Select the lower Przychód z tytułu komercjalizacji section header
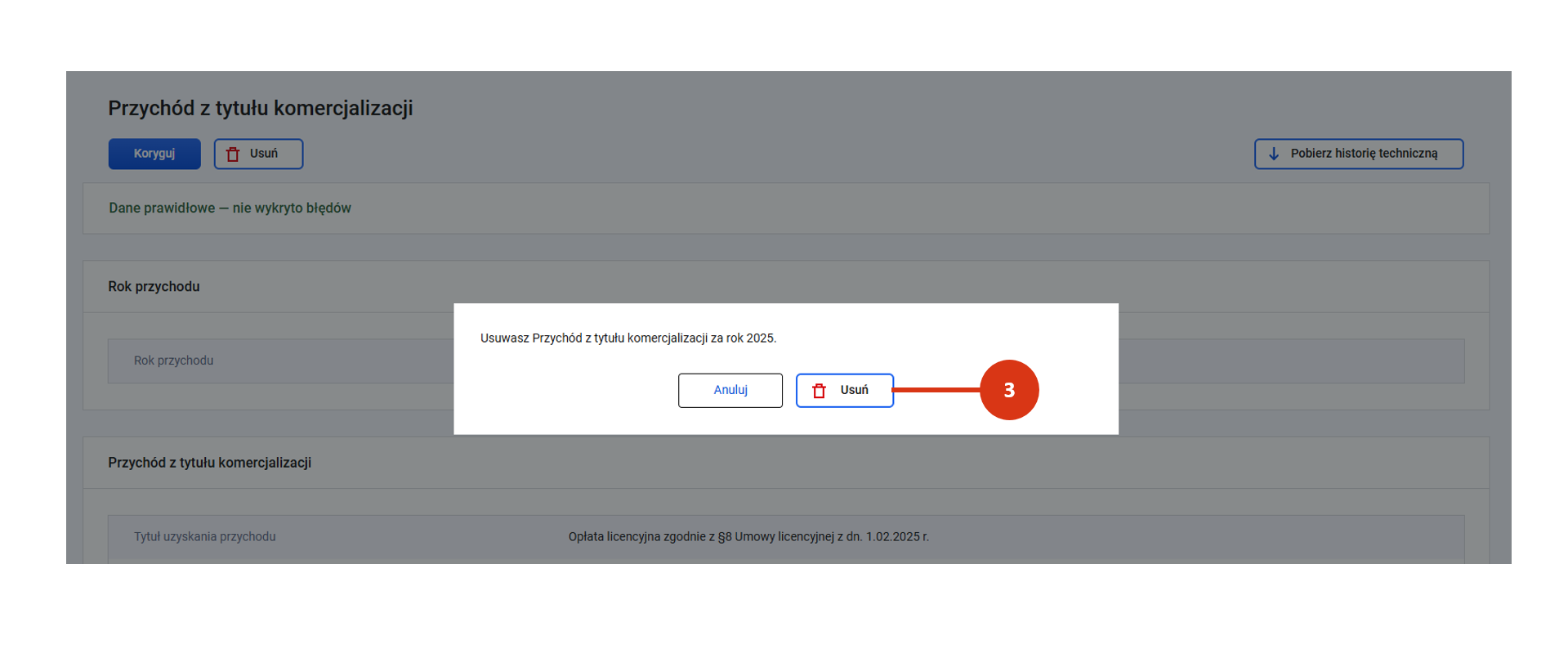The height and width of the screenshot is (654, 1568). click(x=209, y=463)
